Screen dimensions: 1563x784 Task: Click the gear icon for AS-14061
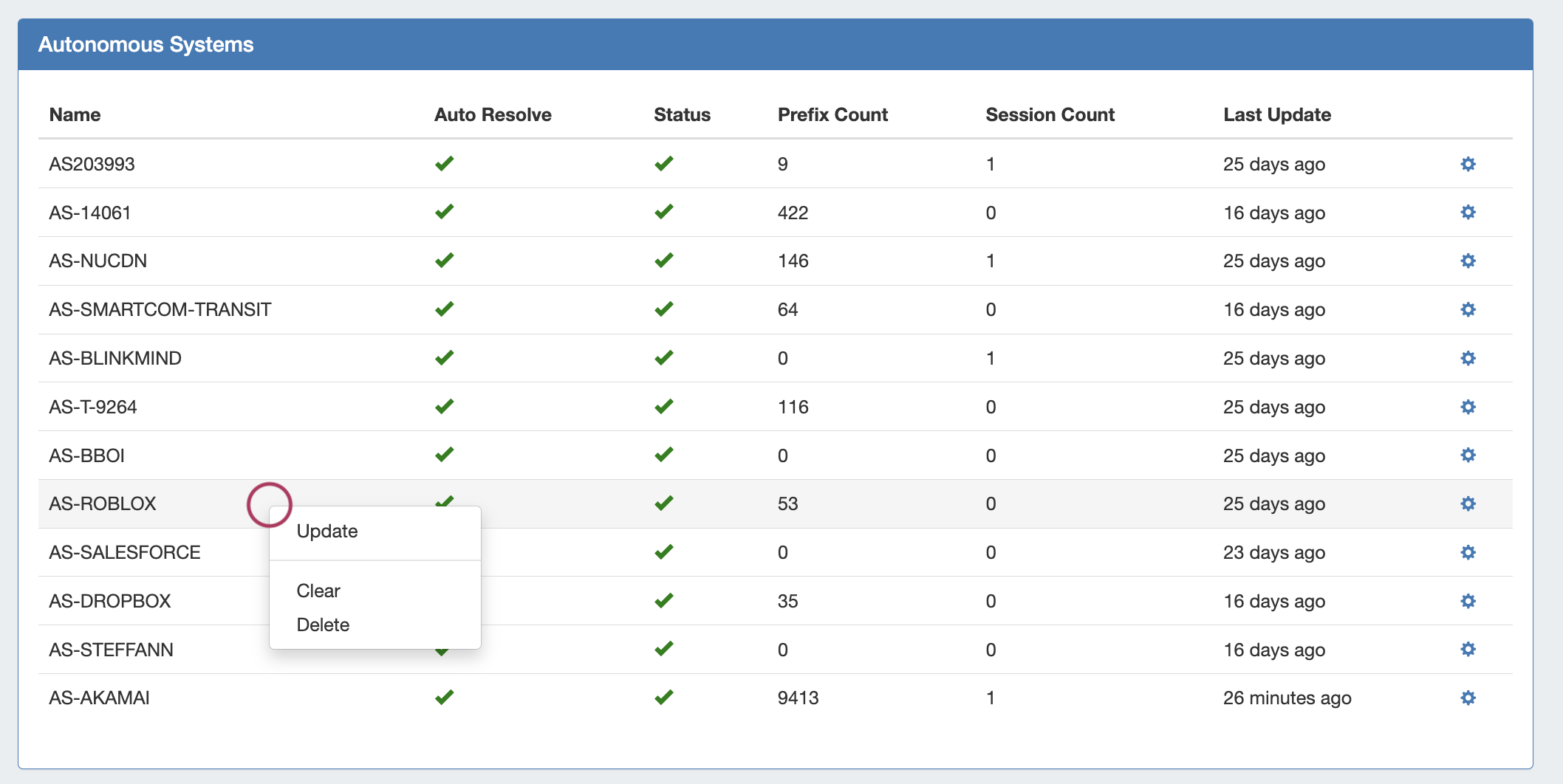(1468, 213)
